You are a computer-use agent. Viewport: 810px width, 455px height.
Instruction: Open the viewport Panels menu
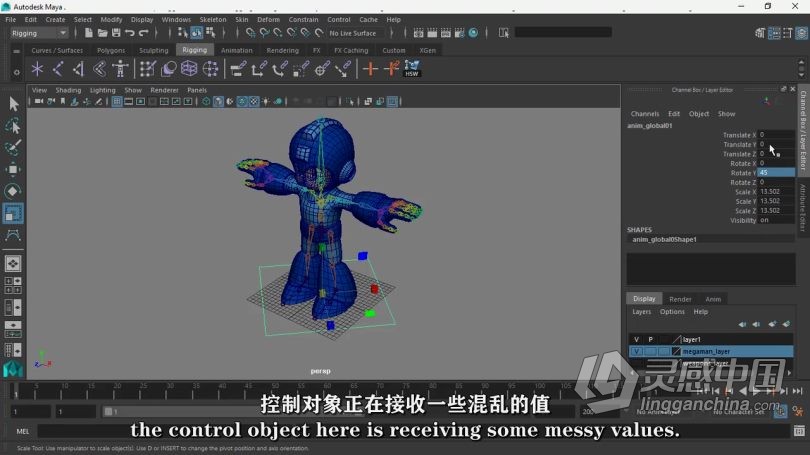197,90
